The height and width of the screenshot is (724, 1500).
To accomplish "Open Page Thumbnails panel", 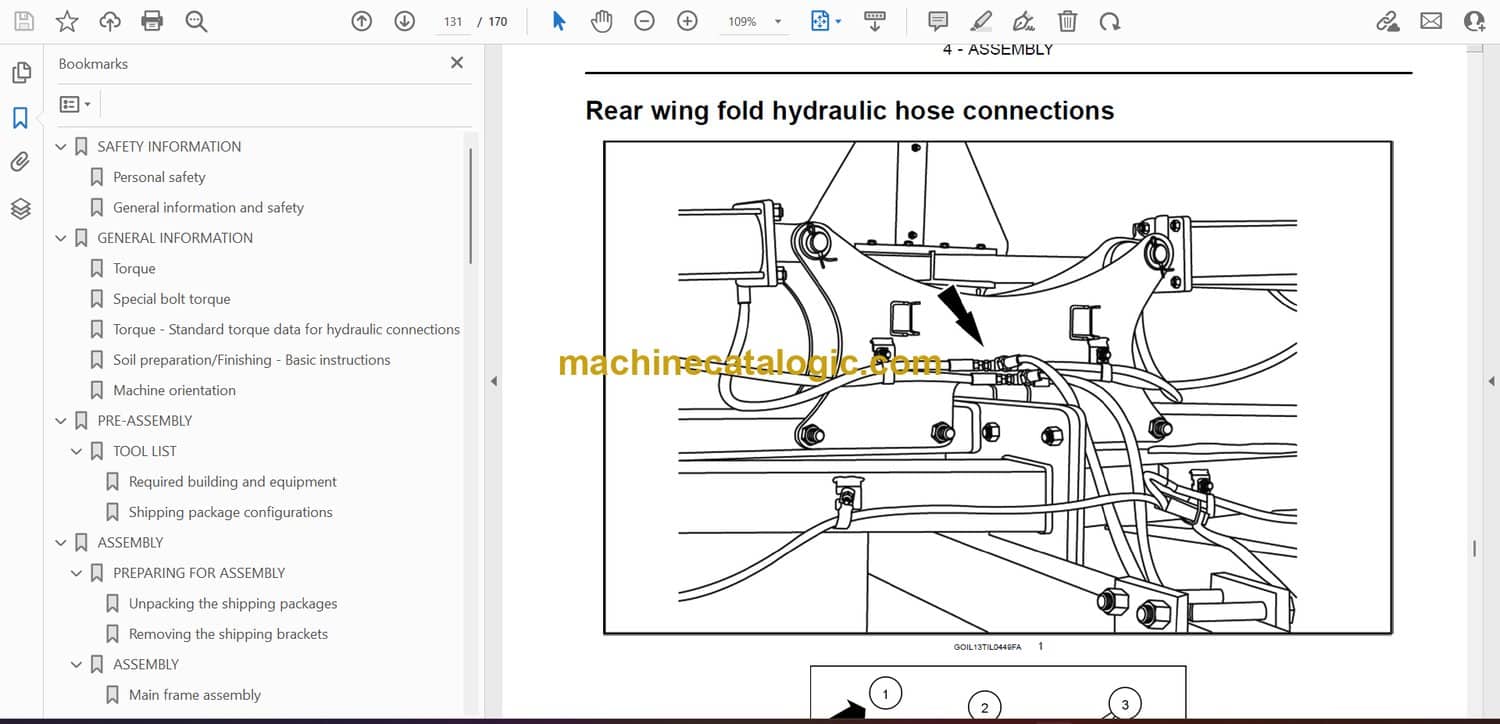I will tap(20, 73).
